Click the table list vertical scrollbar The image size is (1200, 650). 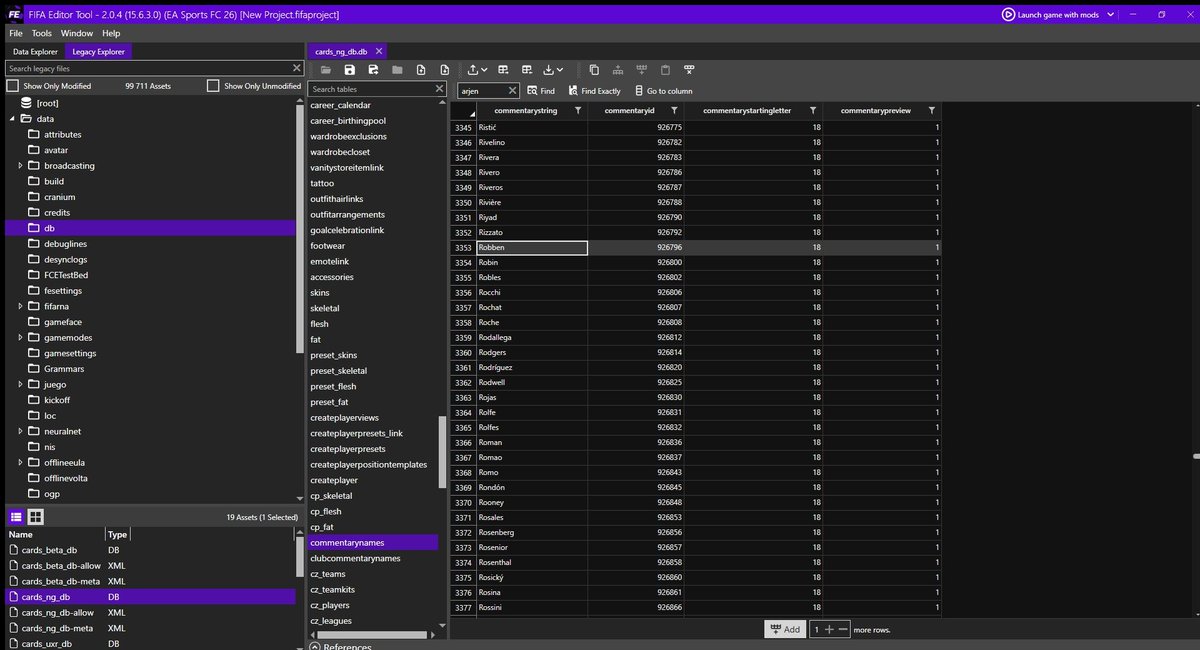point(442,452)
